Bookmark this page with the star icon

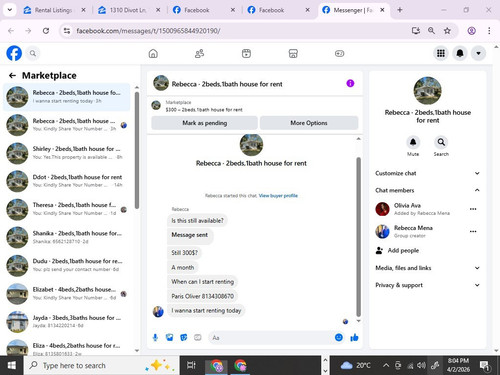[x=447, y=31]
